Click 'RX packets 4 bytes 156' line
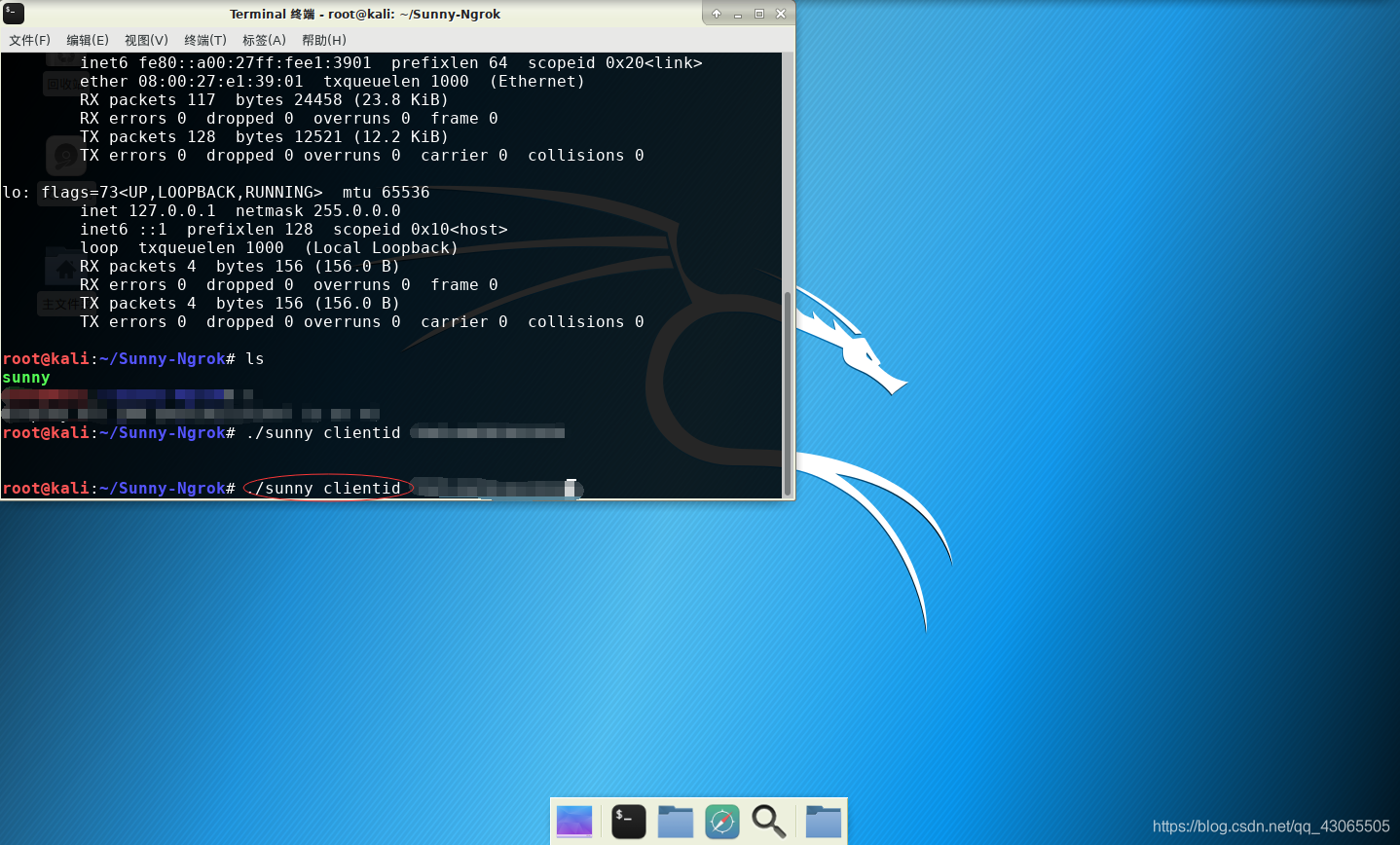 (240, 267)
